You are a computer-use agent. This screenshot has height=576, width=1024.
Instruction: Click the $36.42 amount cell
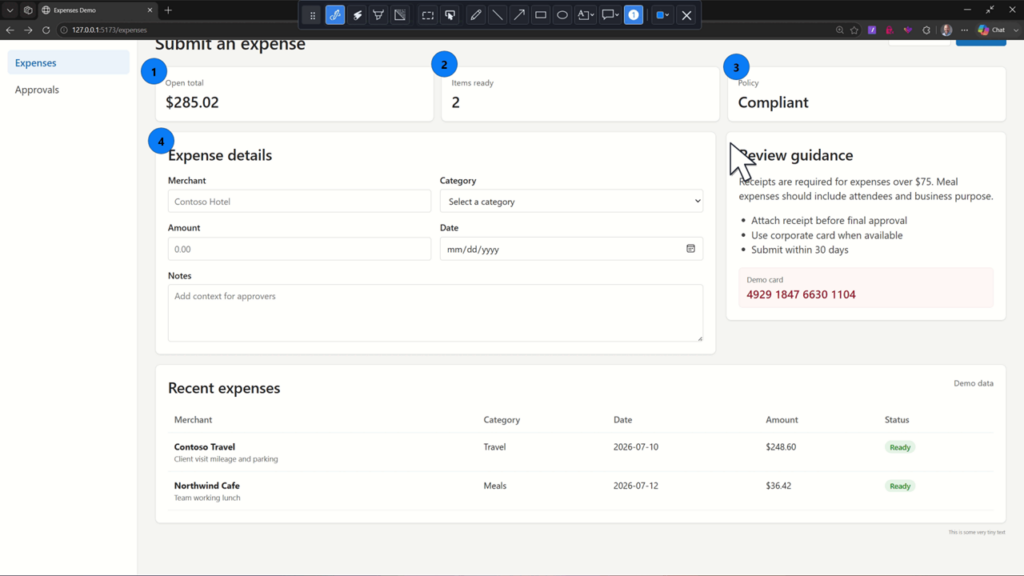pyautogui.click(x=778, y=486)
